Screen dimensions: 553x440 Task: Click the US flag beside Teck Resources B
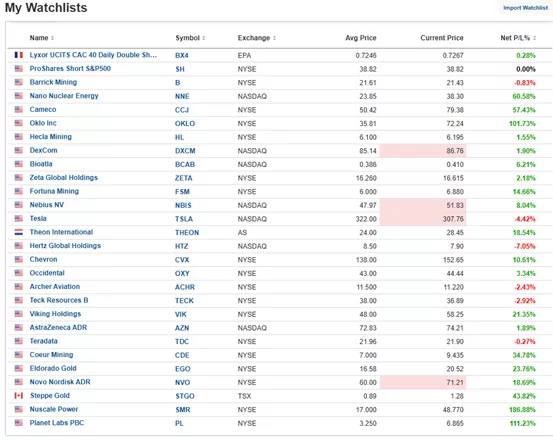coord(19,300)
